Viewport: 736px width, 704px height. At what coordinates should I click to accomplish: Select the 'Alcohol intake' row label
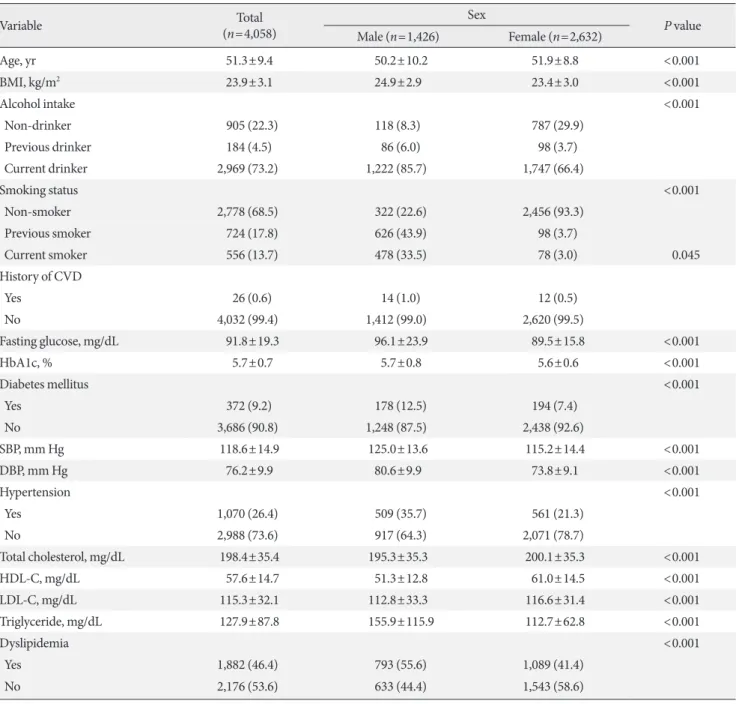tap(38, 104)
